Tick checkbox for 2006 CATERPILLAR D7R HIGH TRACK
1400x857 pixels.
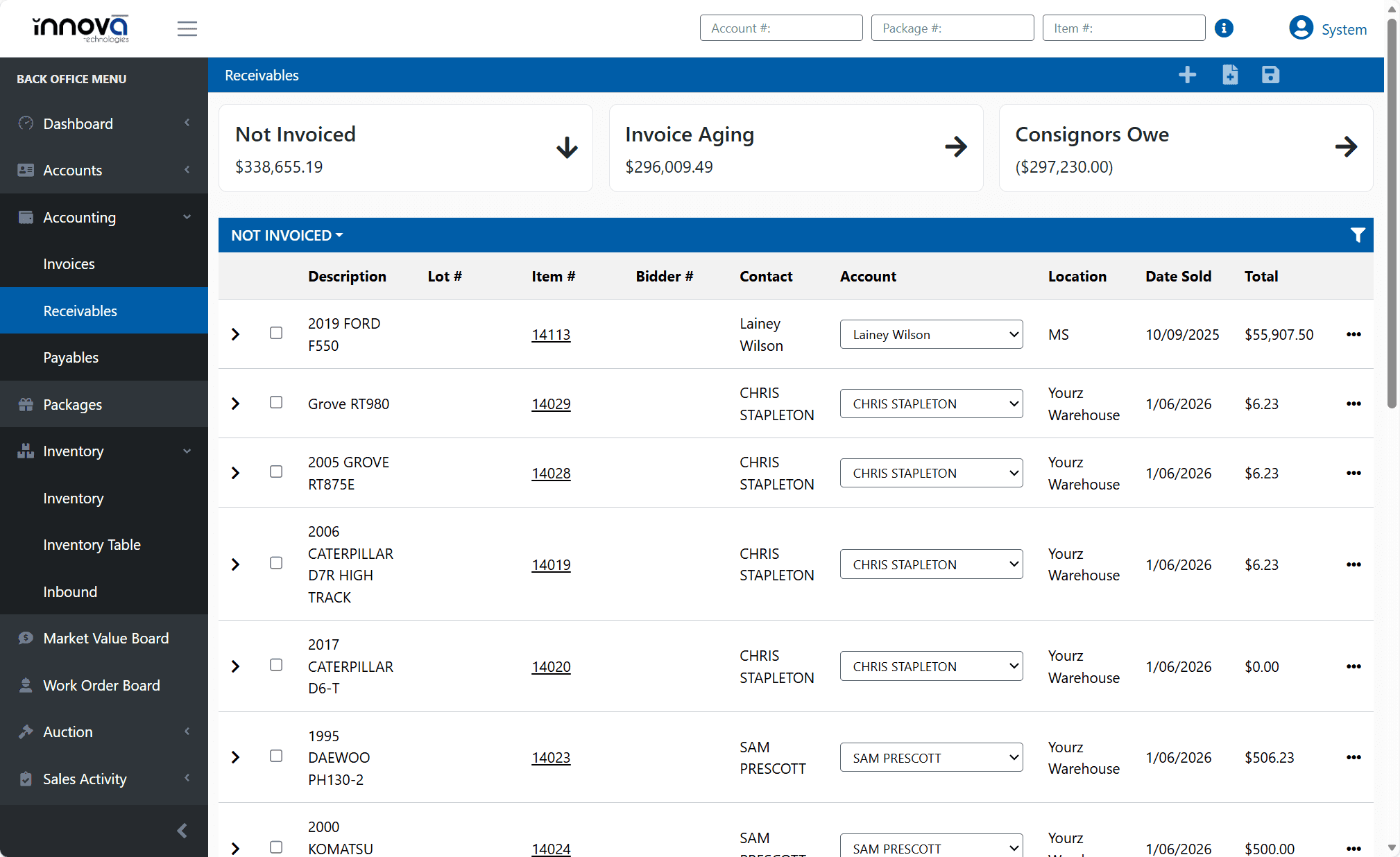coord(276,563)
